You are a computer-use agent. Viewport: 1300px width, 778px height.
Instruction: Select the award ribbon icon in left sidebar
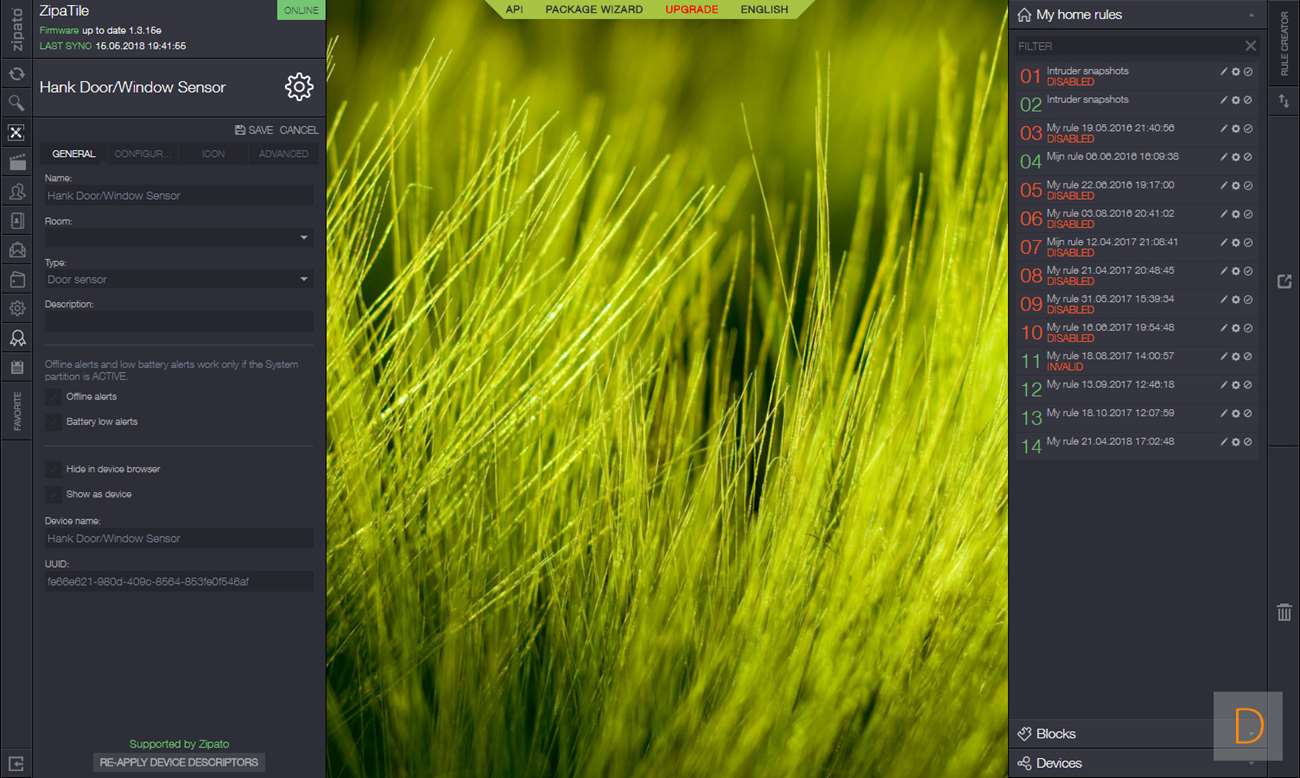(17, 338)
